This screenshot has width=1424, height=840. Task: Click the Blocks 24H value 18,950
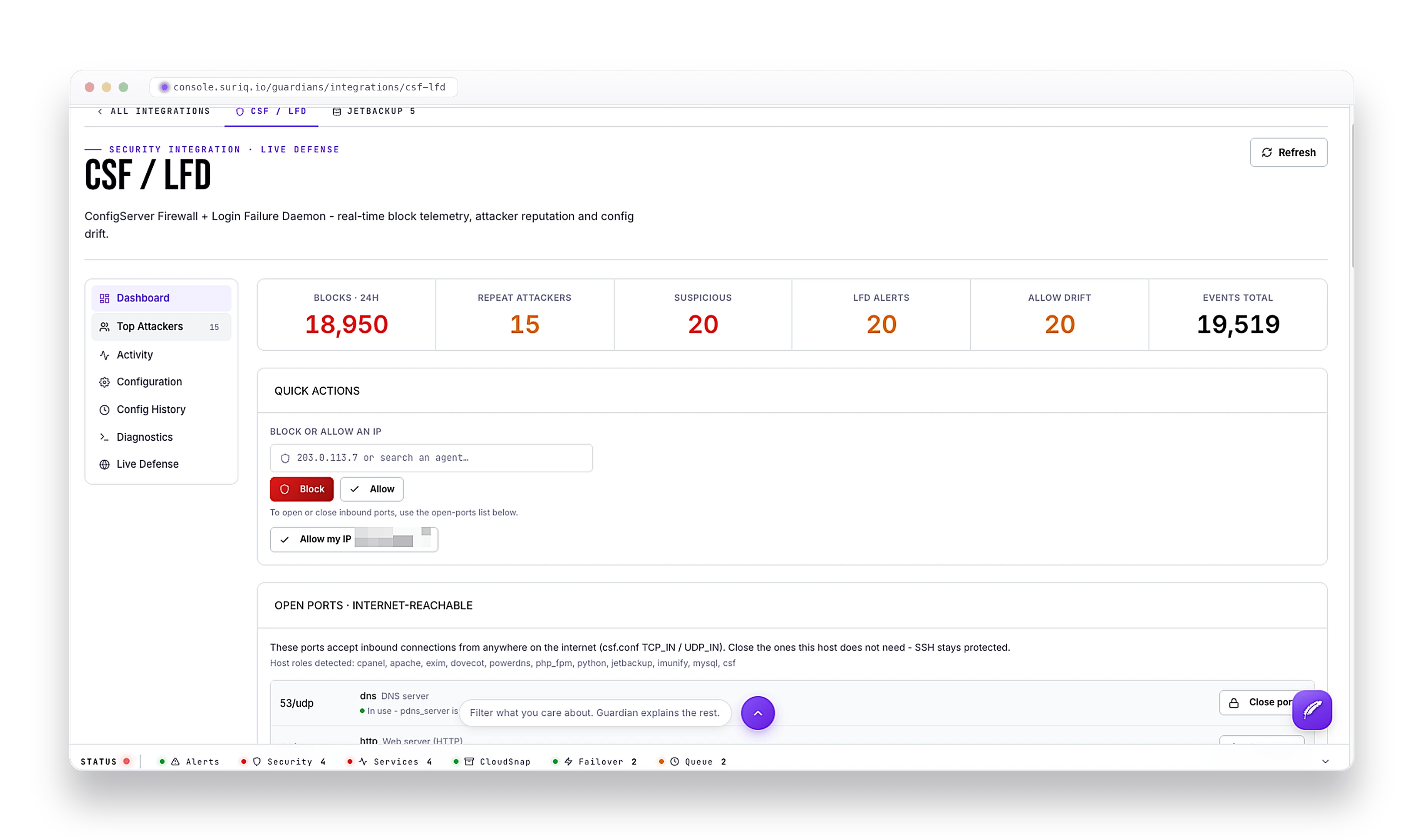(347, 325)
